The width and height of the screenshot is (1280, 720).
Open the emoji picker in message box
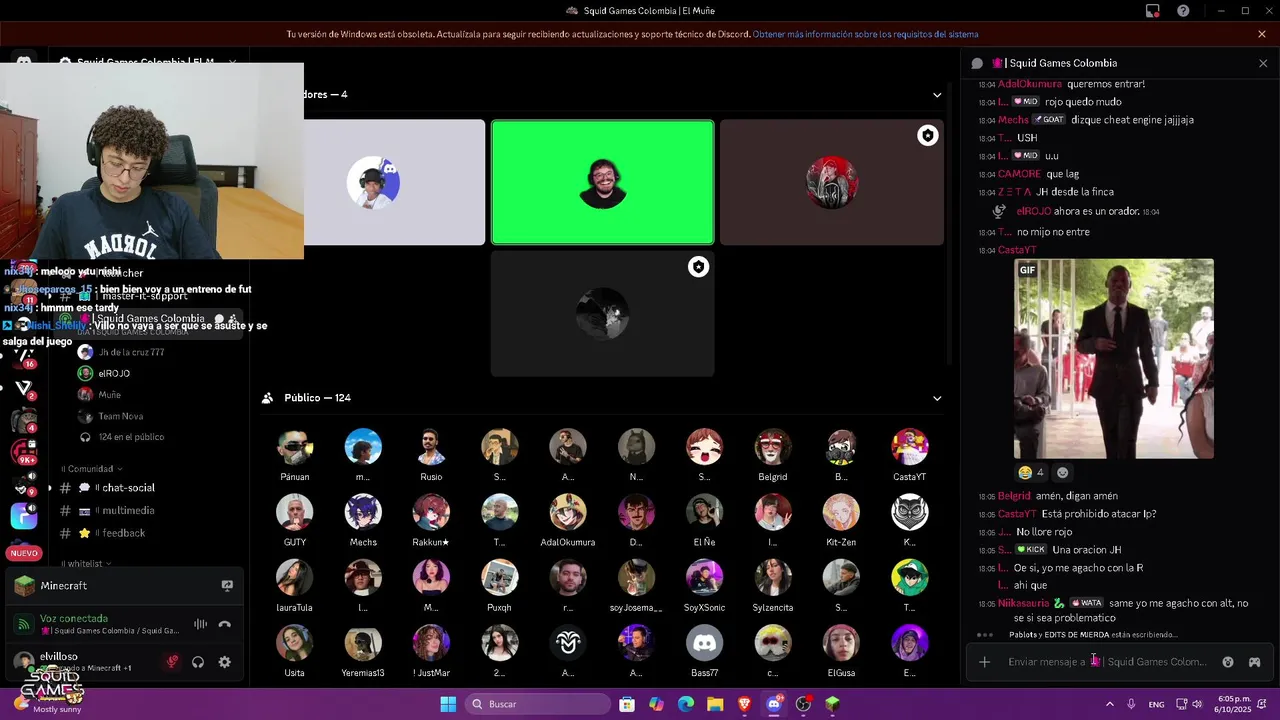1228,662
